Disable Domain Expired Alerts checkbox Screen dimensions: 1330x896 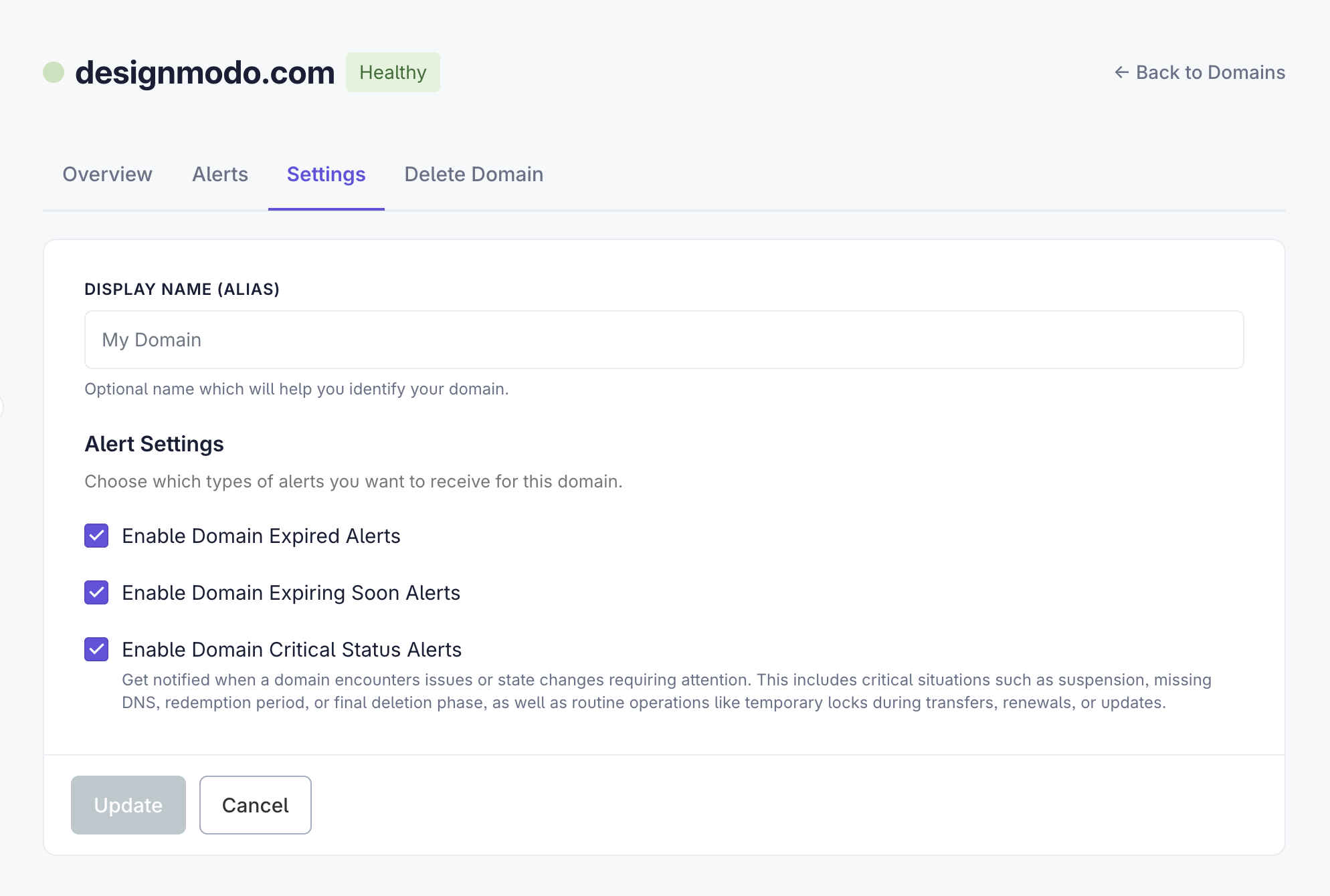(96, 536)
